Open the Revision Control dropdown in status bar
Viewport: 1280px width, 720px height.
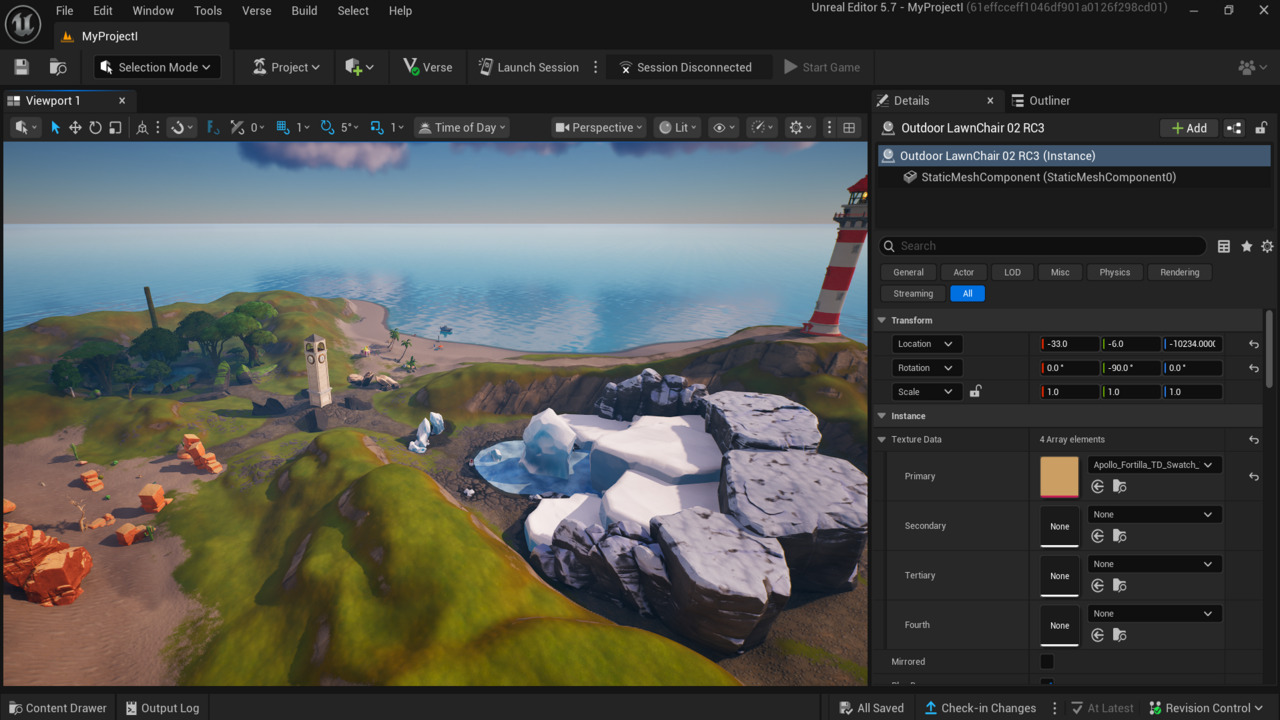coord(1208,708)
